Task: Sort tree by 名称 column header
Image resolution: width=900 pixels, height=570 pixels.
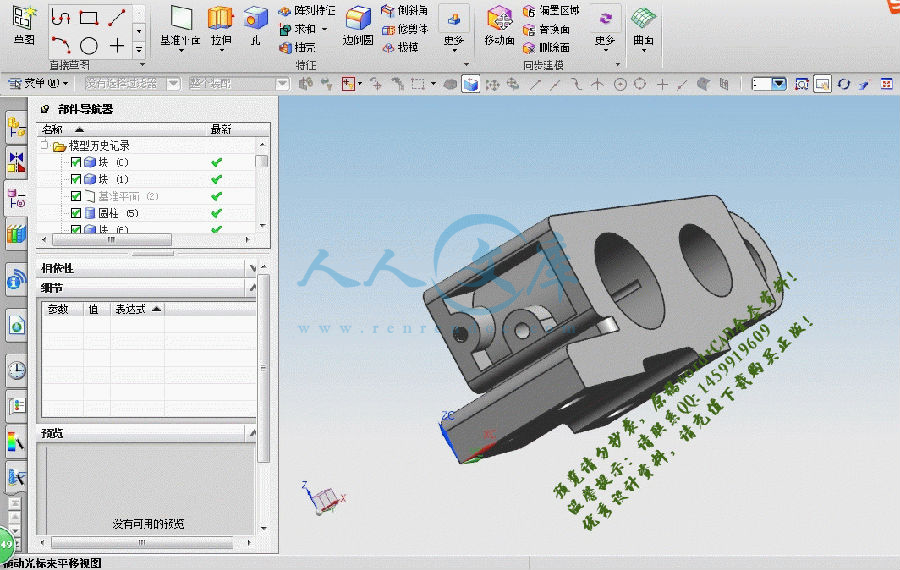Action: (x=123, y=129)
